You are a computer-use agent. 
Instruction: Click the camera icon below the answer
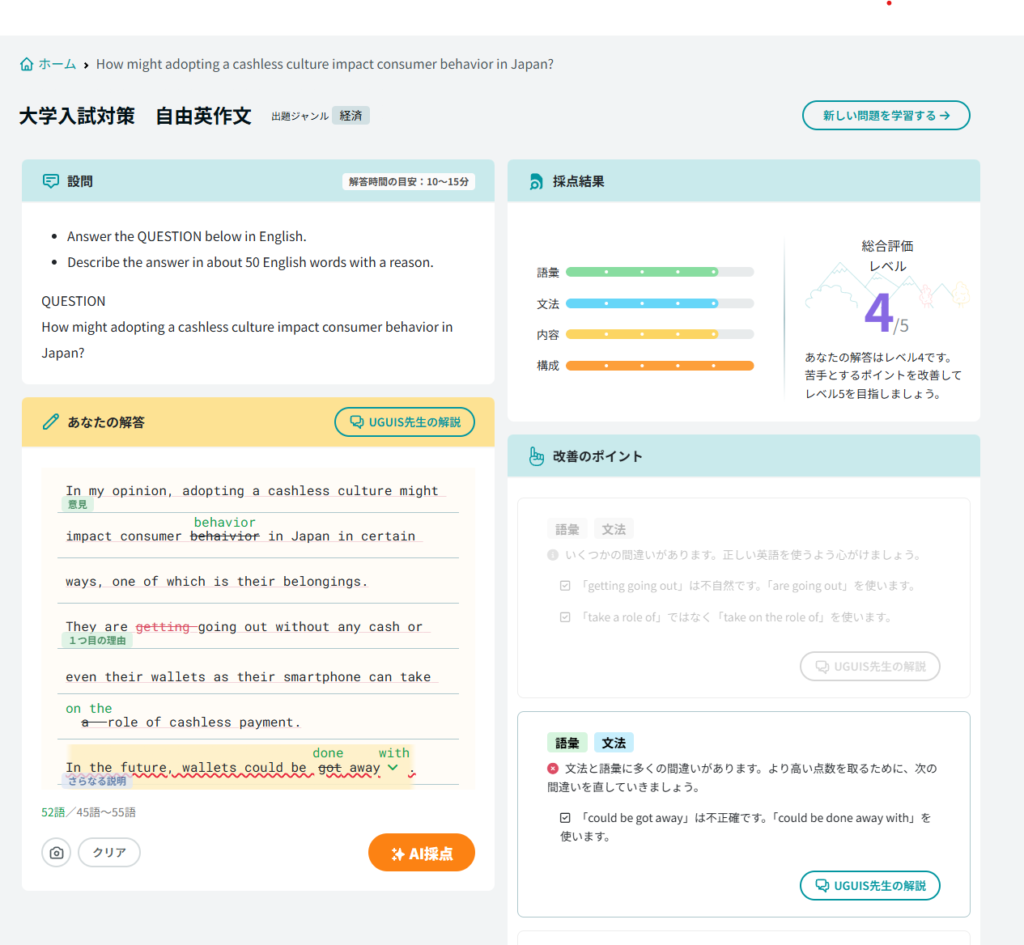point(56,853)
